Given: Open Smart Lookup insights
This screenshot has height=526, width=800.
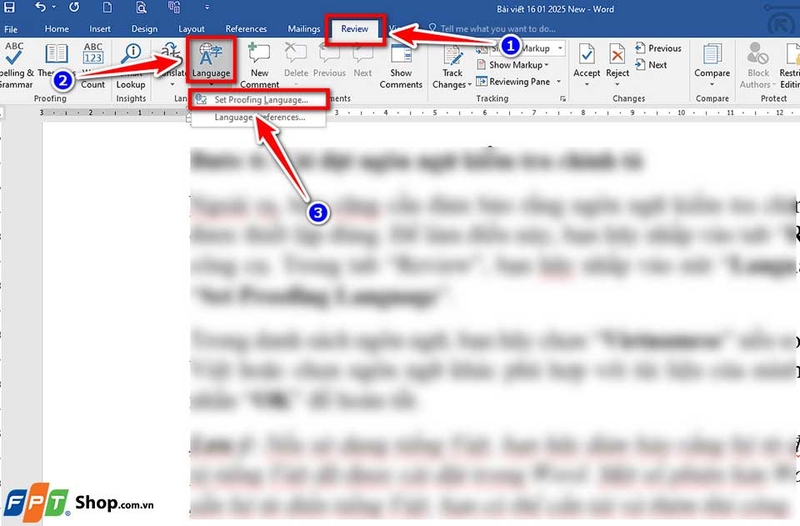Looking at the screenshot, I should [131, 65].
